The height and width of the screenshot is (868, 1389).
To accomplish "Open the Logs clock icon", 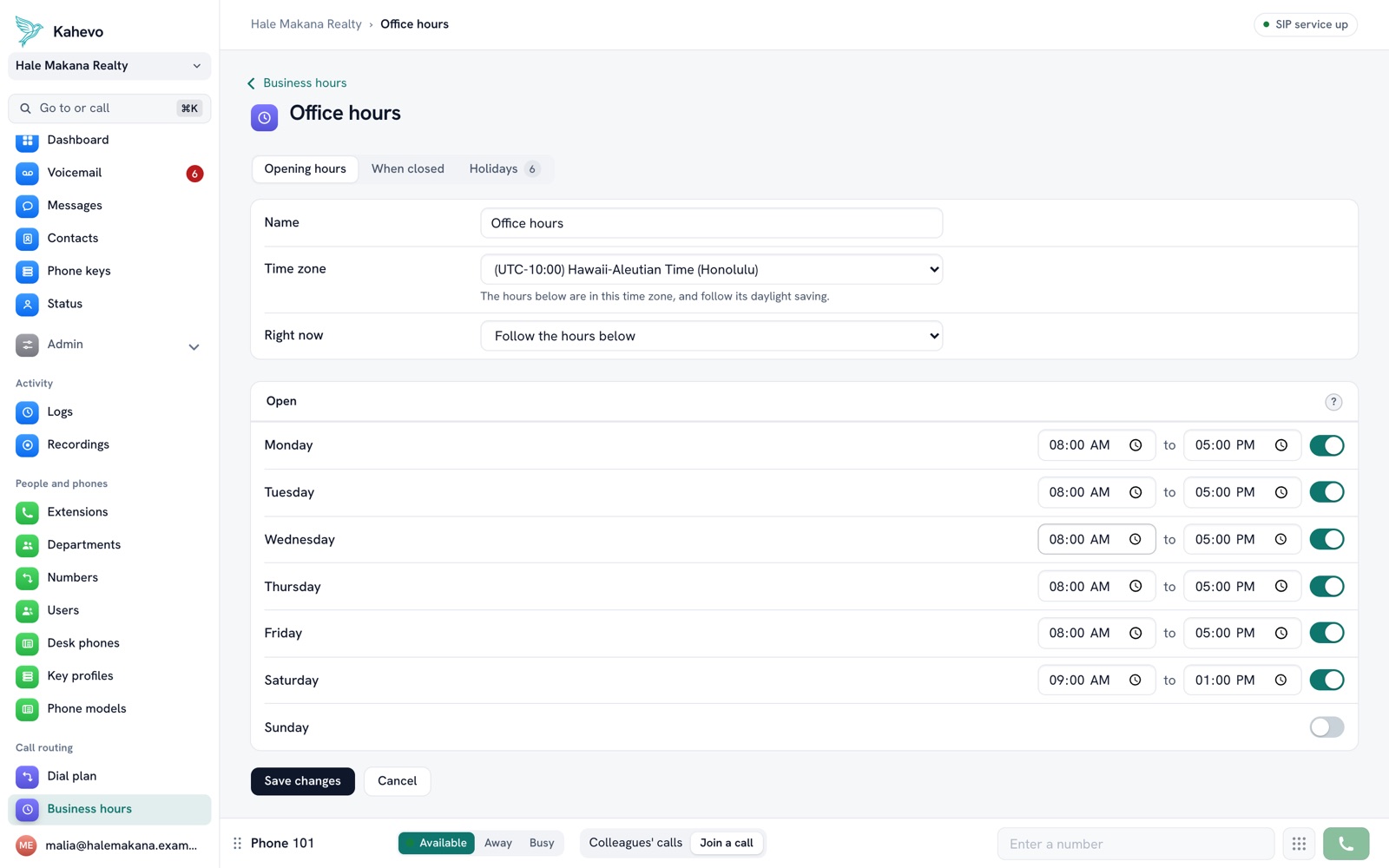I will (27, 412).
